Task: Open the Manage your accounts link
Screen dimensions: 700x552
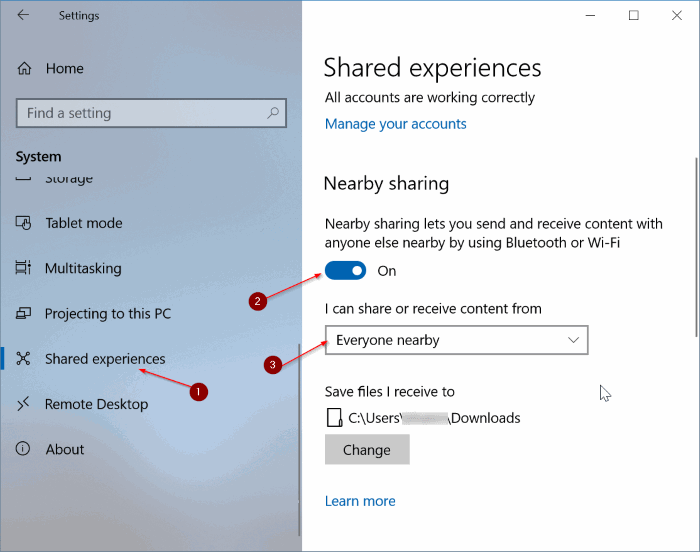Action: 395,124
